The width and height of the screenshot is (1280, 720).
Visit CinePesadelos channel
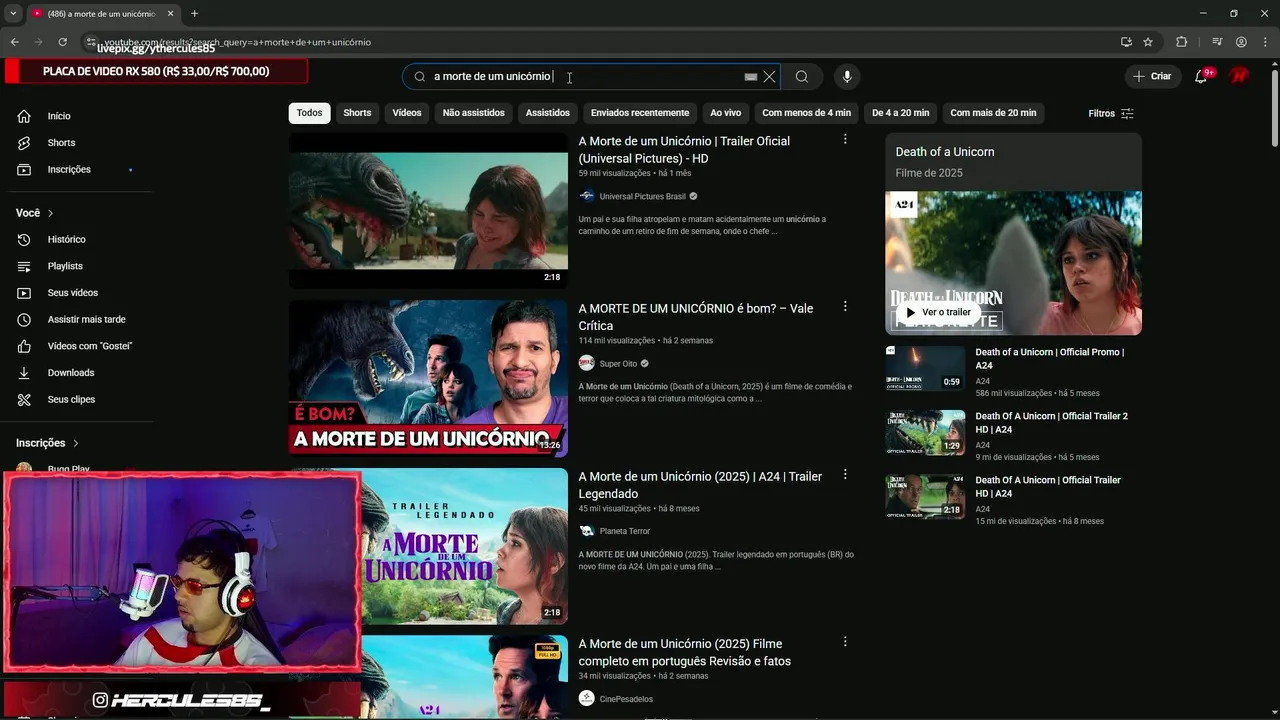click(x=626, y=699)
